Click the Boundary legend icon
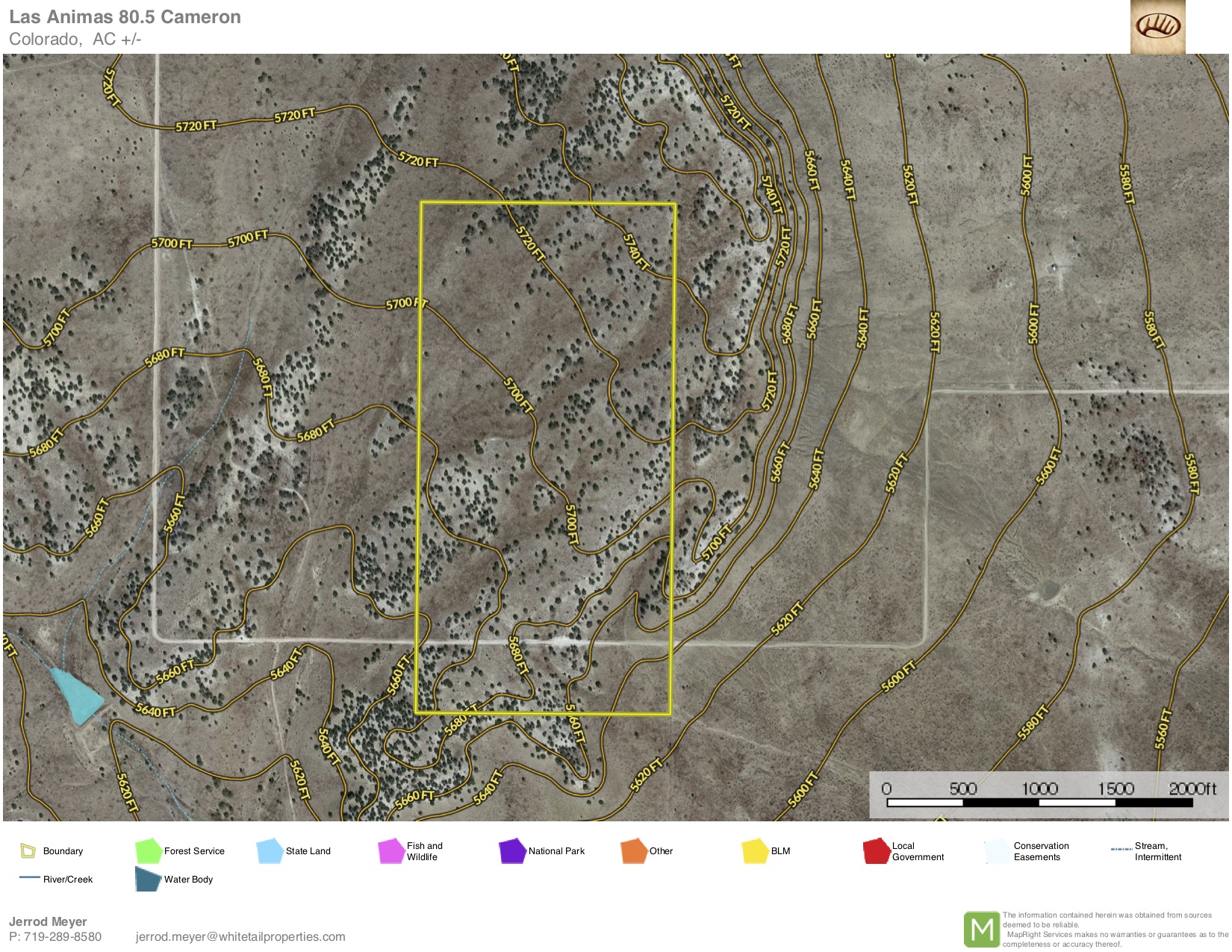The height and width of the screenshot is (952, 1232). tap(28, 850)
